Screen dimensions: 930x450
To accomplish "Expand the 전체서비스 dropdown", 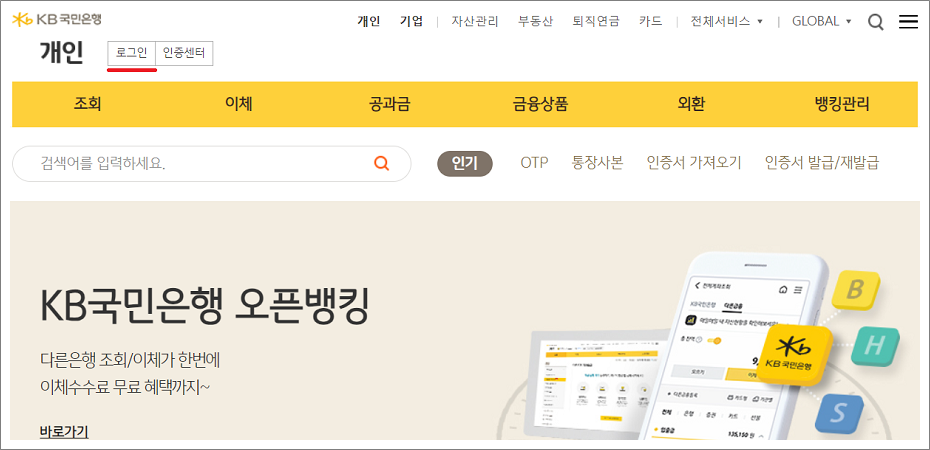I will coord(726,21).
